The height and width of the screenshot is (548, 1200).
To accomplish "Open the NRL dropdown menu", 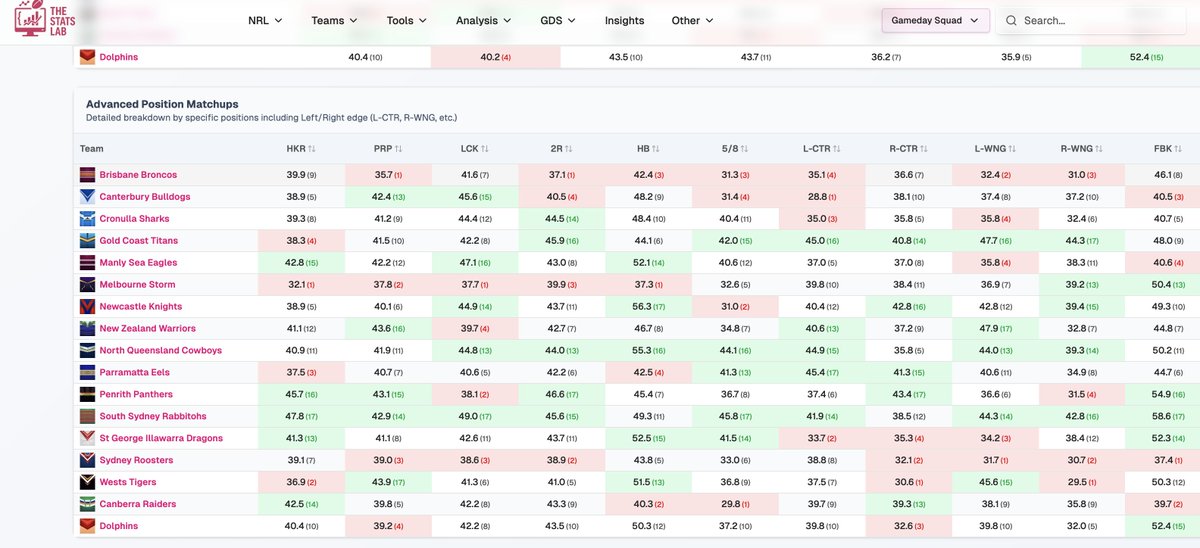I will pos(265,20).
